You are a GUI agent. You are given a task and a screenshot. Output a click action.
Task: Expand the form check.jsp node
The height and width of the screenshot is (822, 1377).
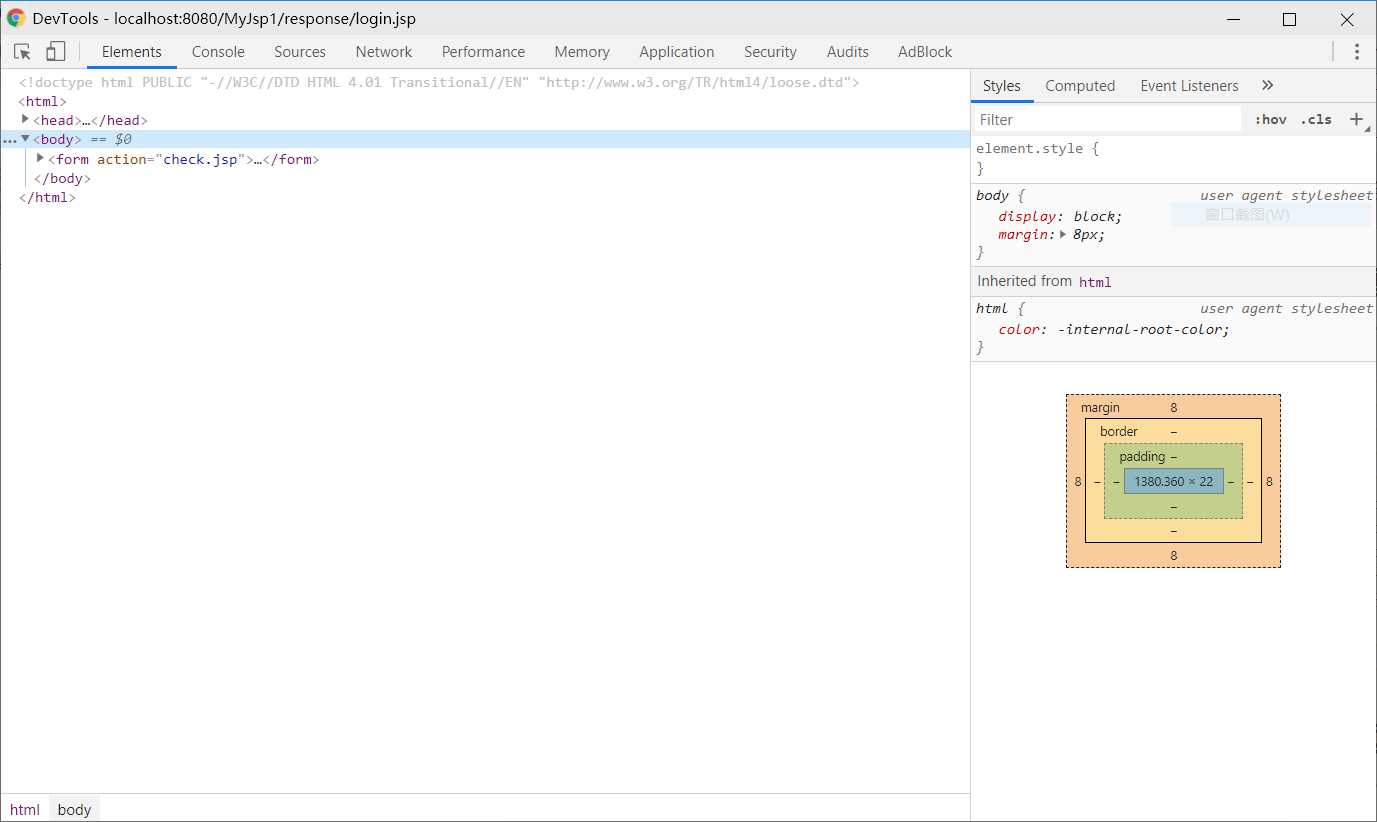click(41, 158)
